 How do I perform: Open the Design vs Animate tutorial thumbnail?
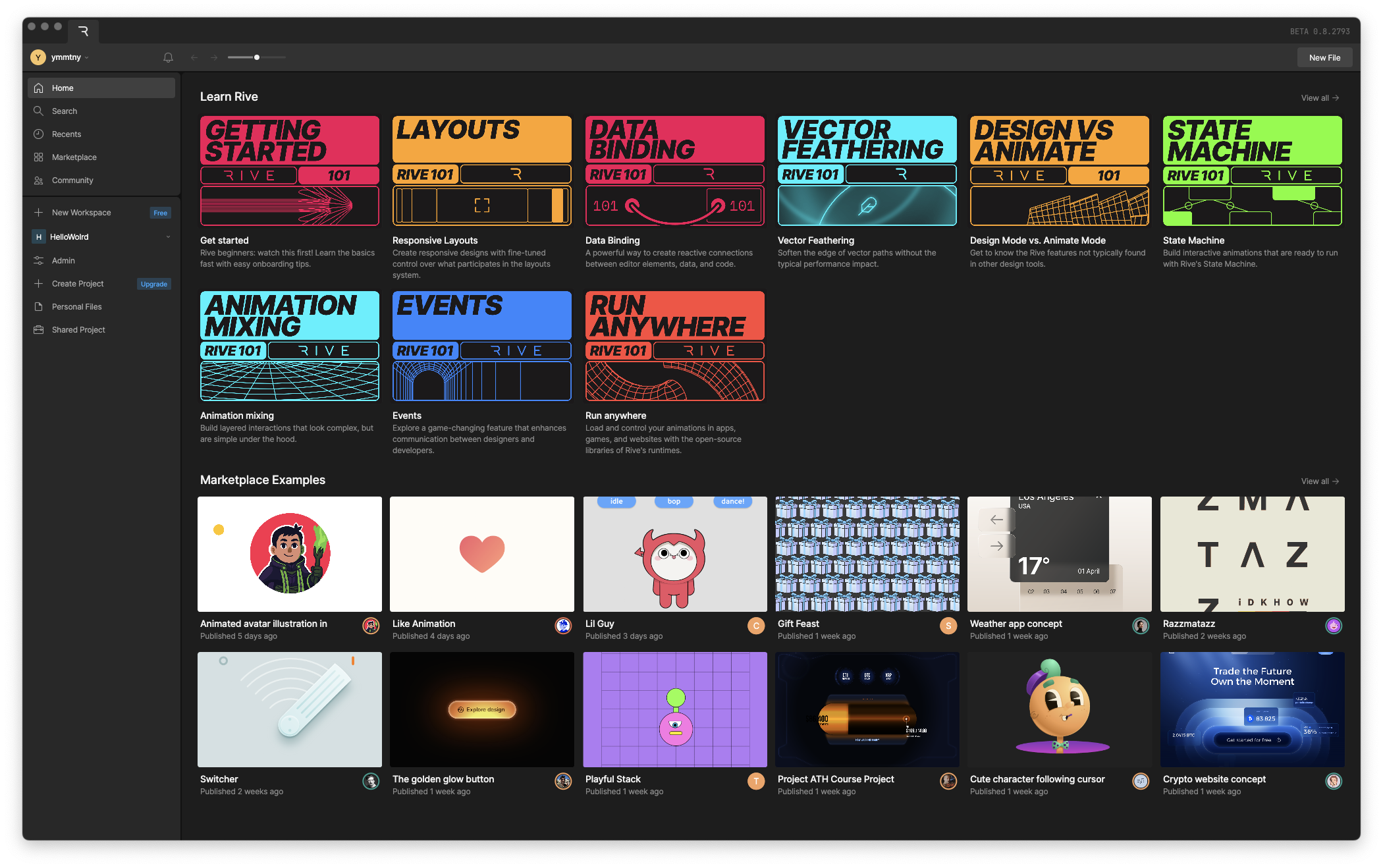[1060, 171]
